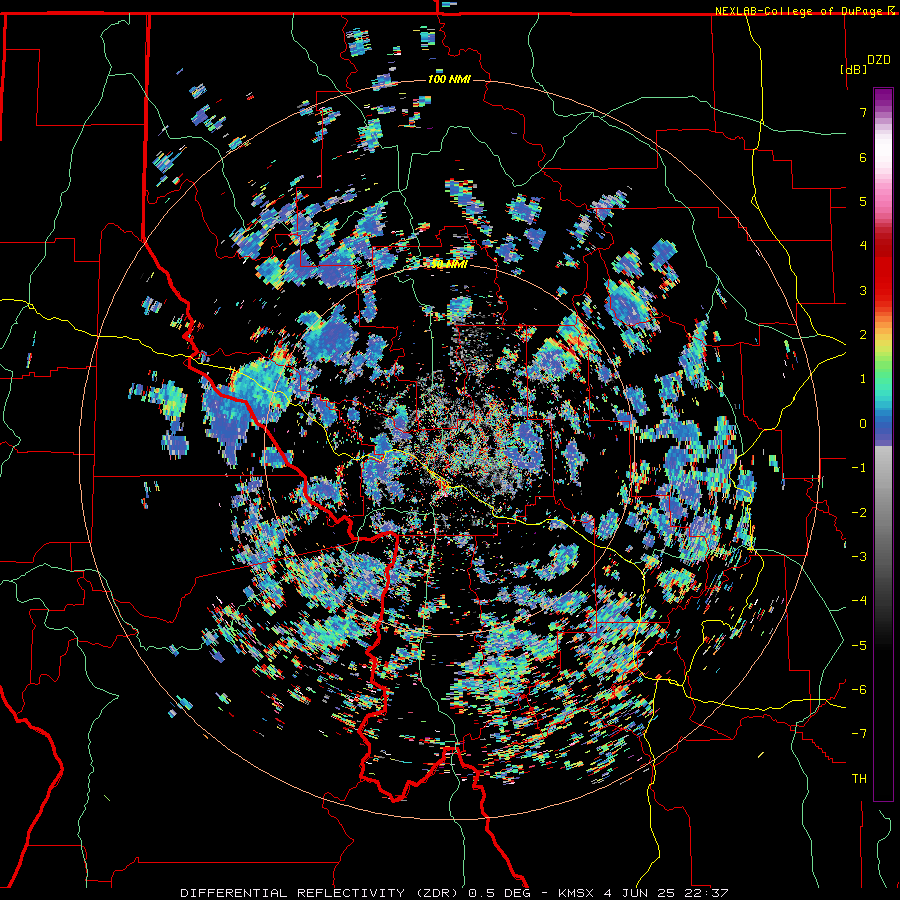
Task: Click the -5 value on the color scale
Action: point(859,646)
